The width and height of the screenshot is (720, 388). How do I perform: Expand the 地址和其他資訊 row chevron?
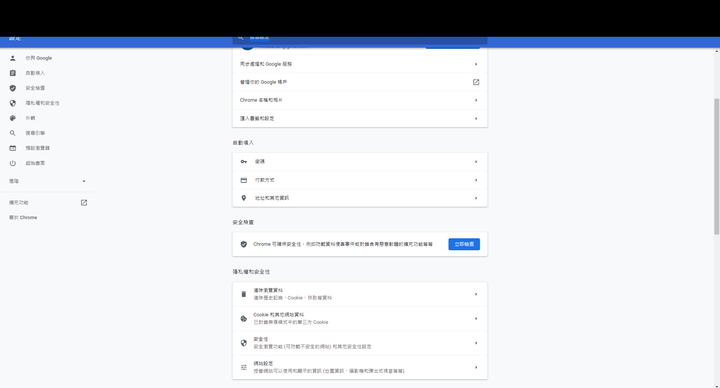tap(476, 198)
